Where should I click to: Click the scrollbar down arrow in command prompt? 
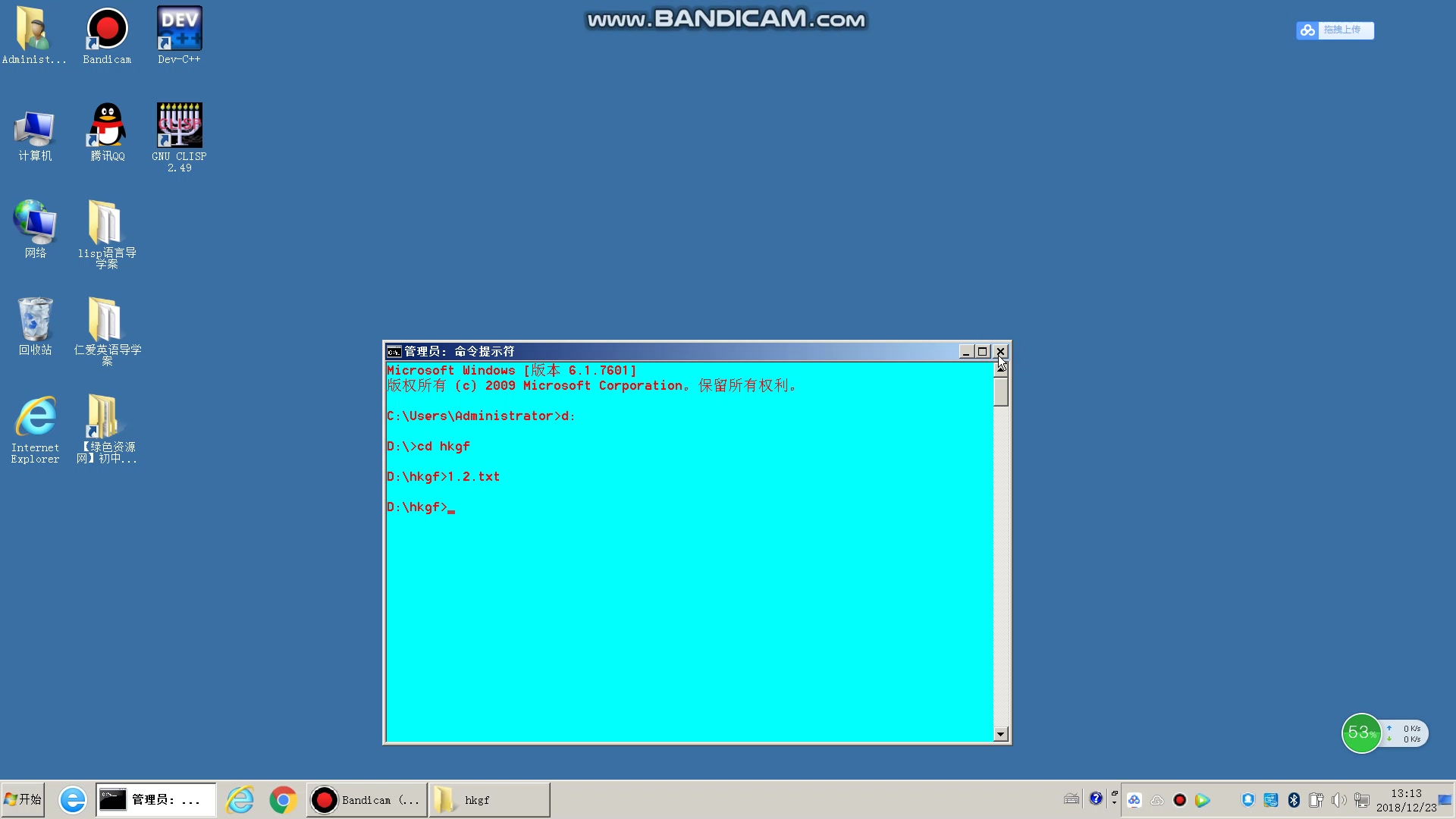1001,733
